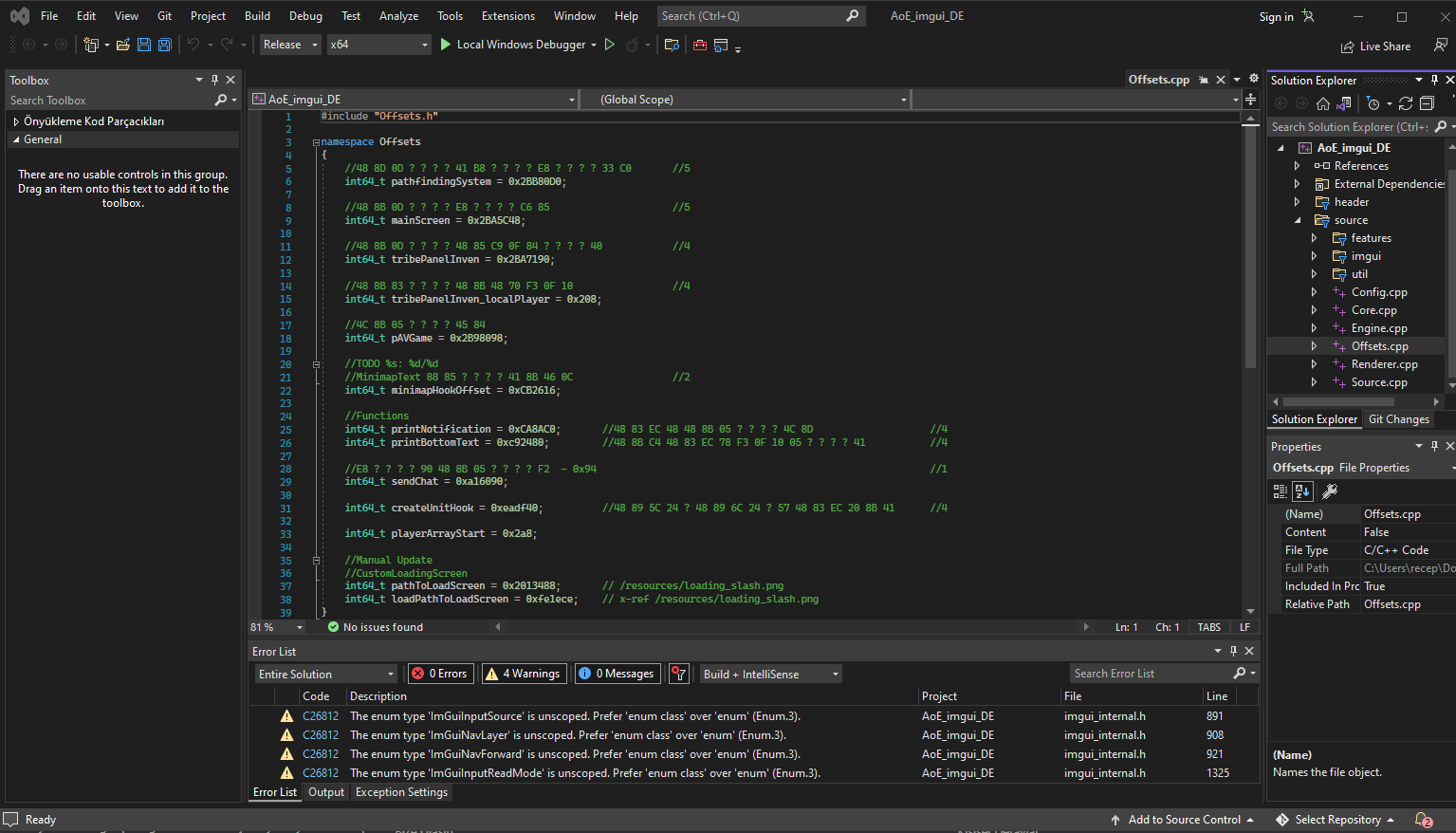Screen dimensions: 1456x833
Task: Open the x64 platform dropdown
Action: point(378,45)
